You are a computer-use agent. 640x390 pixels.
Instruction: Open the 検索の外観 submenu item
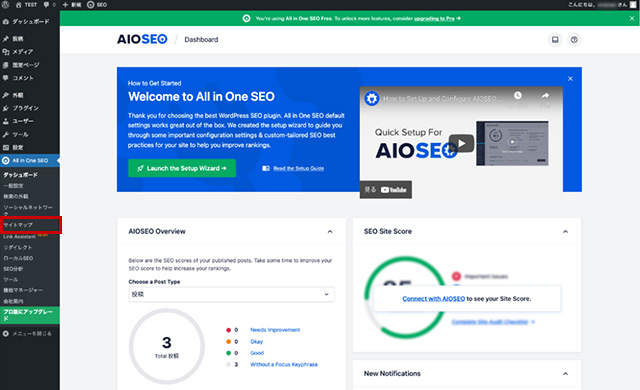pyautogui.click(x=16, y=196)
